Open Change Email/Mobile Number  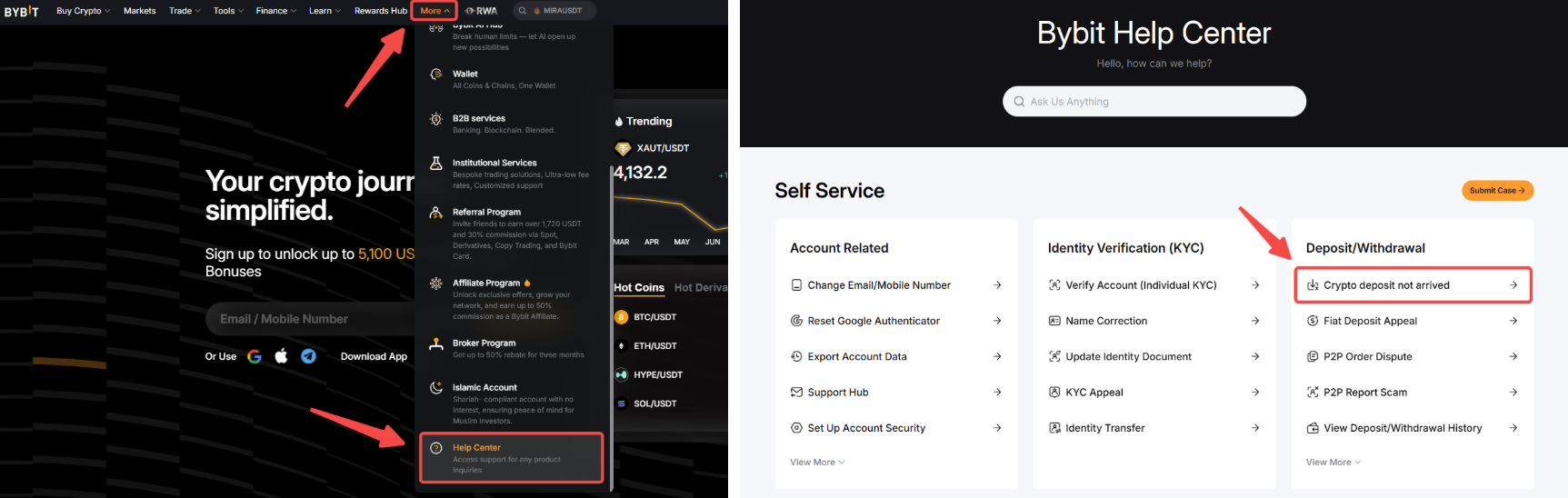coord(896,285)
